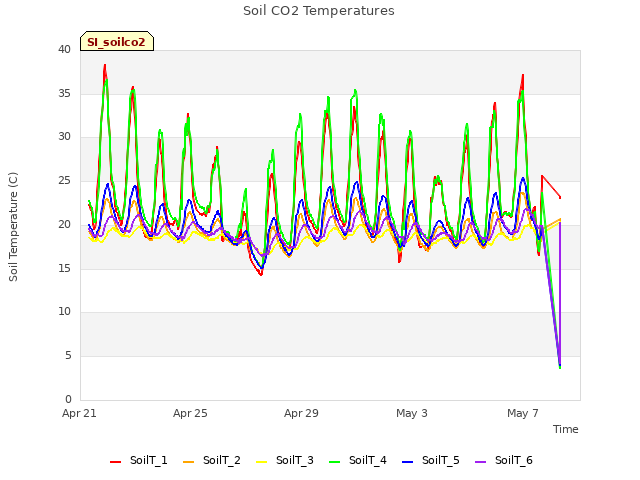Click the Apr 25 x-axis tick label
Viewport: 640px width, 480px height.
click(x=190, y=413)
